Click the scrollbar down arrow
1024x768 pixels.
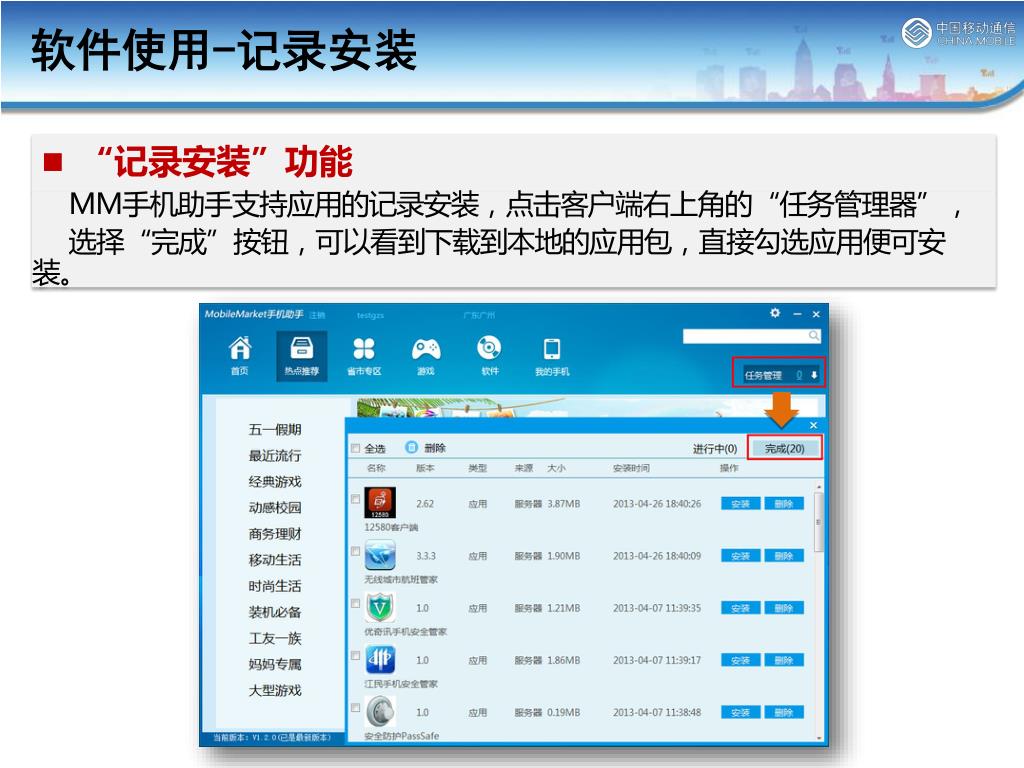pos(818,739)
